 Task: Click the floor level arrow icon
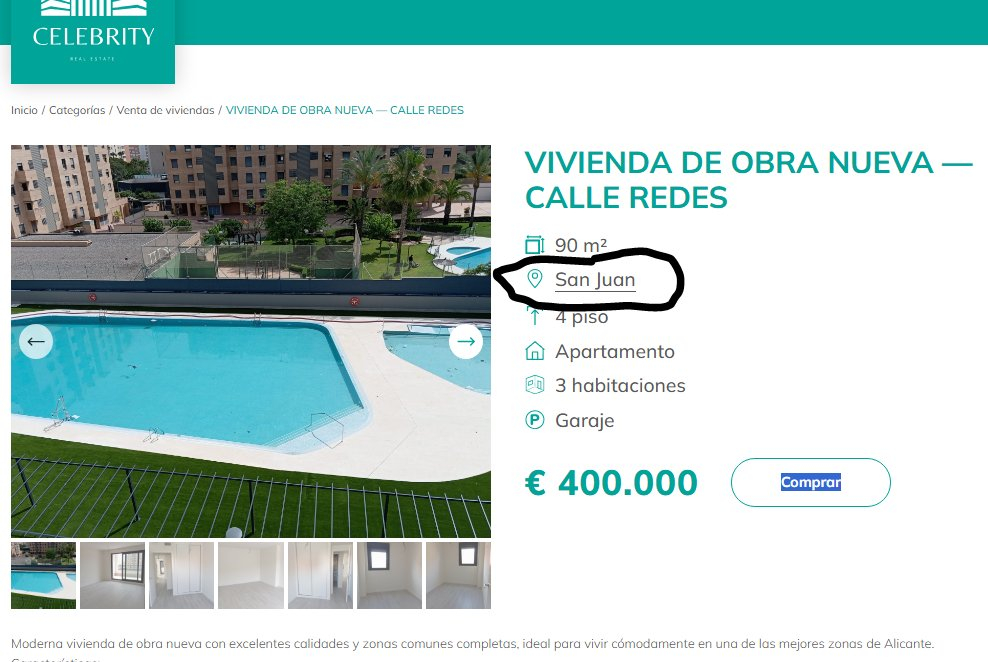tap(534, 316)
